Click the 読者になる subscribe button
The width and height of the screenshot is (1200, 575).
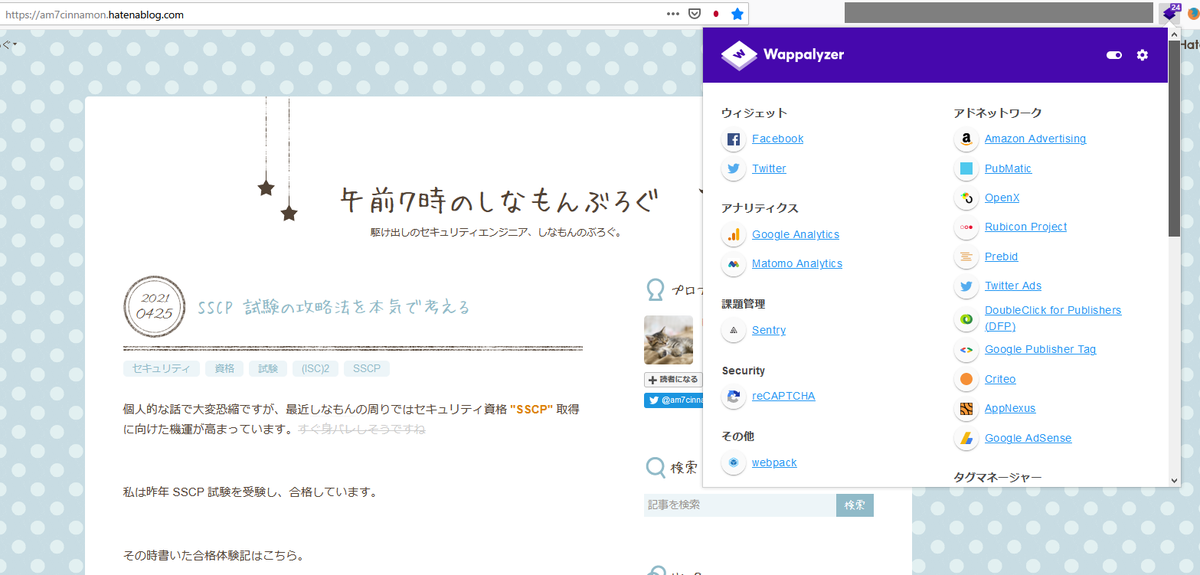click(671, 380)
